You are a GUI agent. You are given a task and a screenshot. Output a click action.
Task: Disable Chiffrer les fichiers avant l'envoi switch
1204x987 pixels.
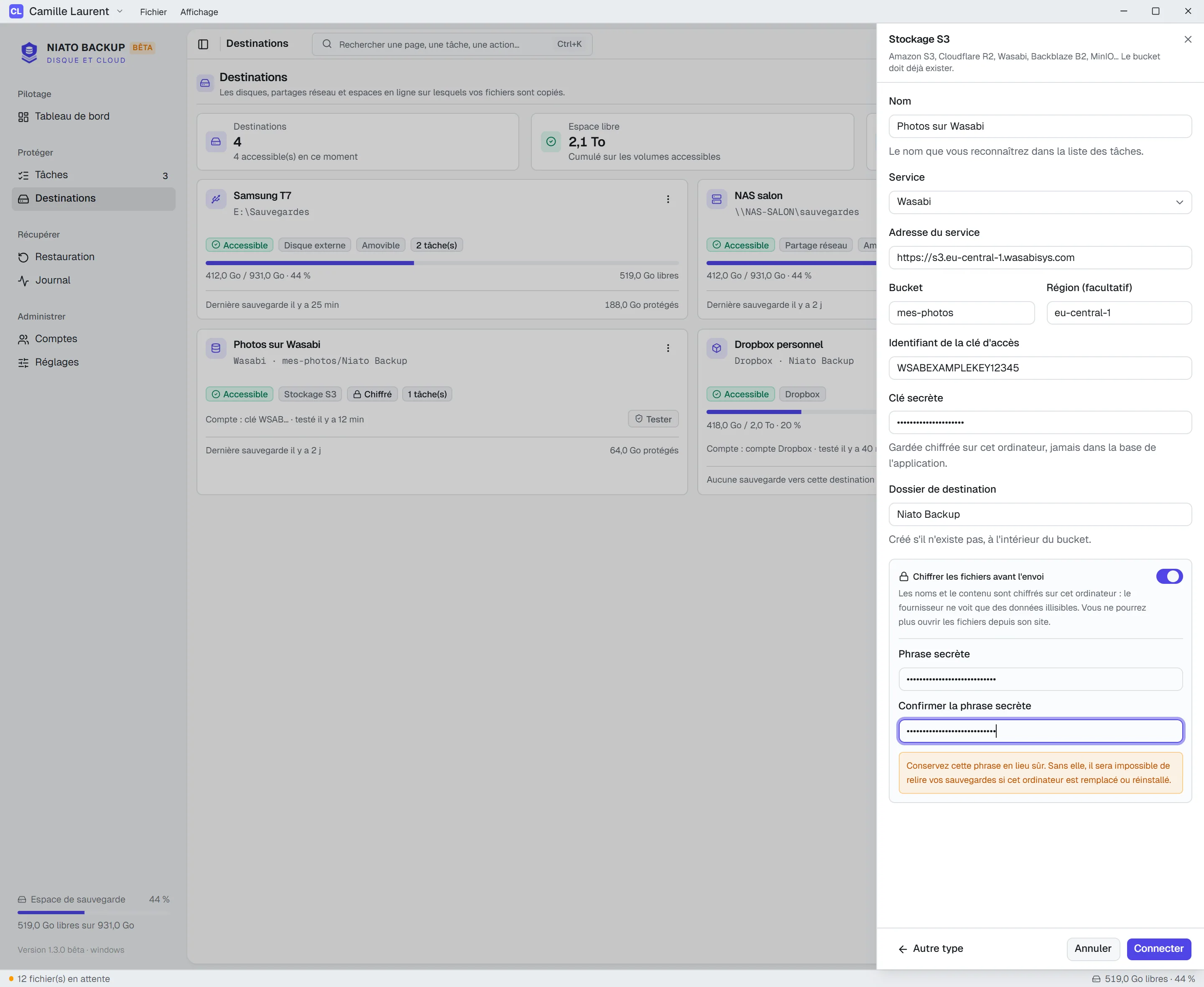(x=1169, y=576)
